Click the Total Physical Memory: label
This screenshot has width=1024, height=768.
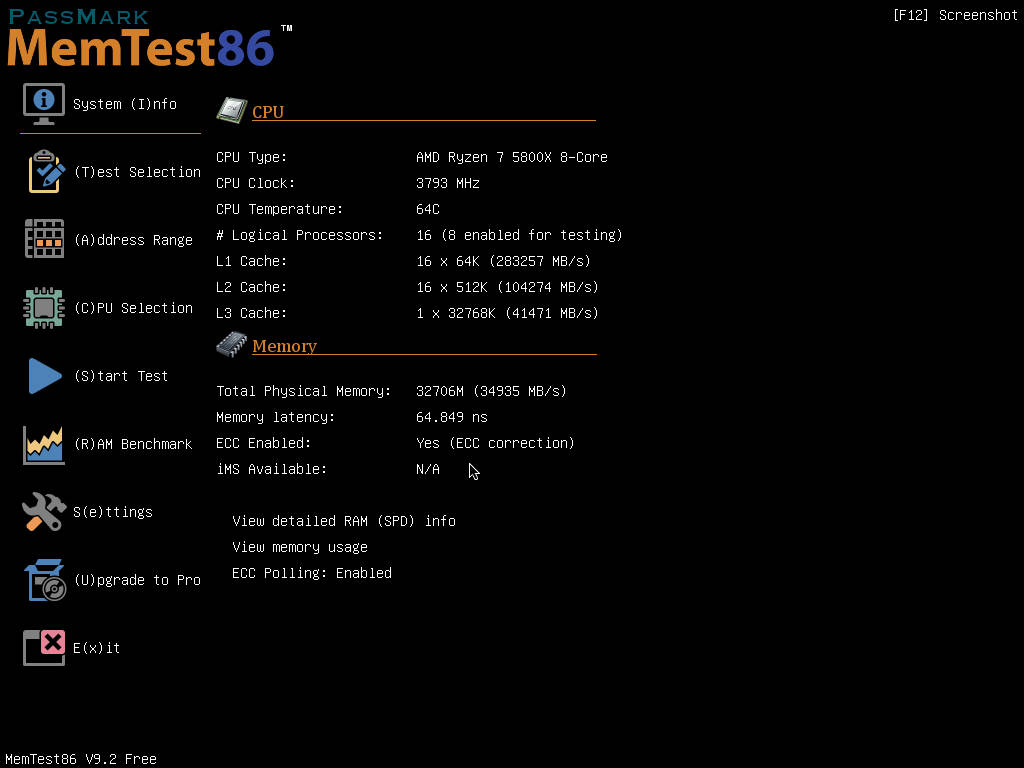(x=304, y=391)
